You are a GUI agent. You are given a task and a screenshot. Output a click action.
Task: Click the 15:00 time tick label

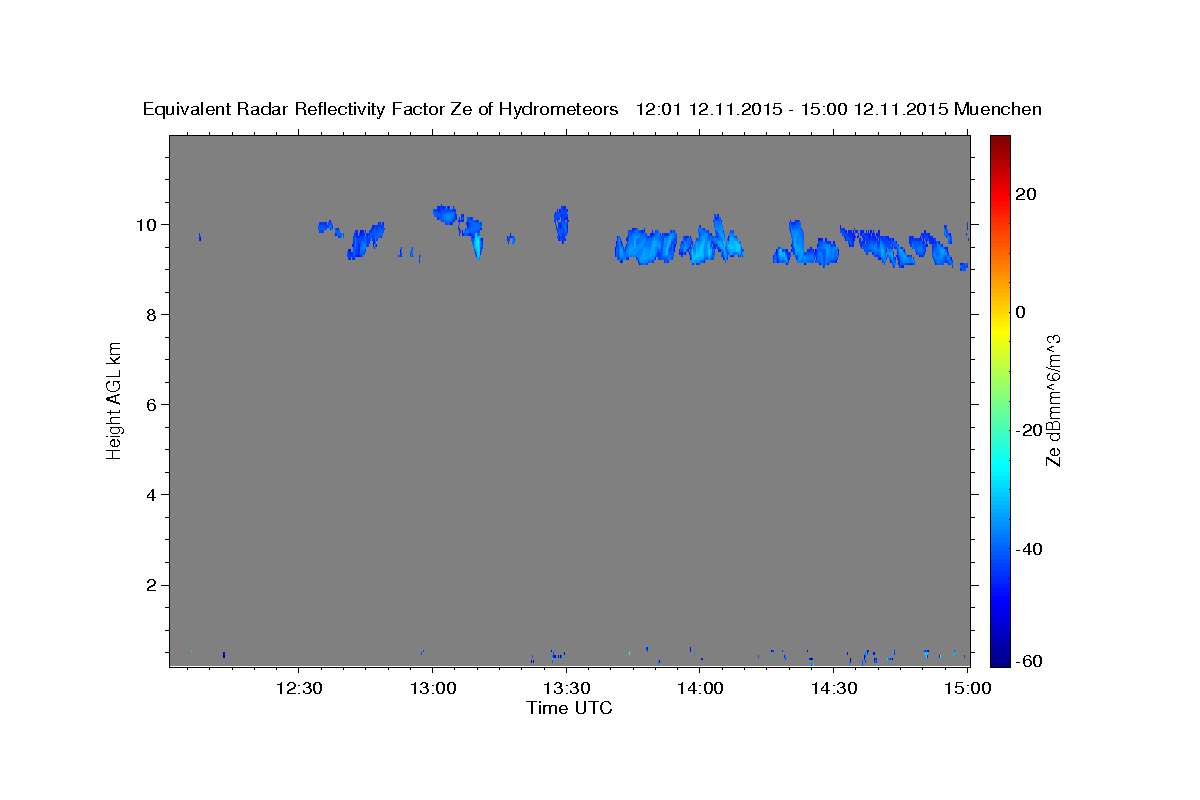pyautogui.click(x=968, y=688)
